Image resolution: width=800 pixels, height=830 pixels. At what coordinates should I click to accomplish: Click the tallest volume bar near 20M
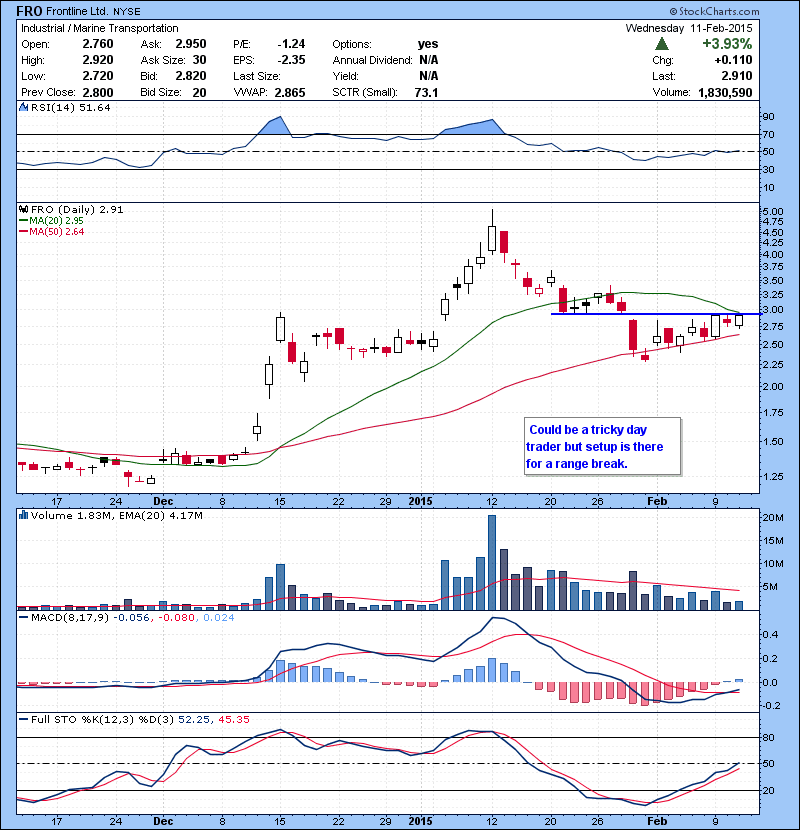coord(492,562)
